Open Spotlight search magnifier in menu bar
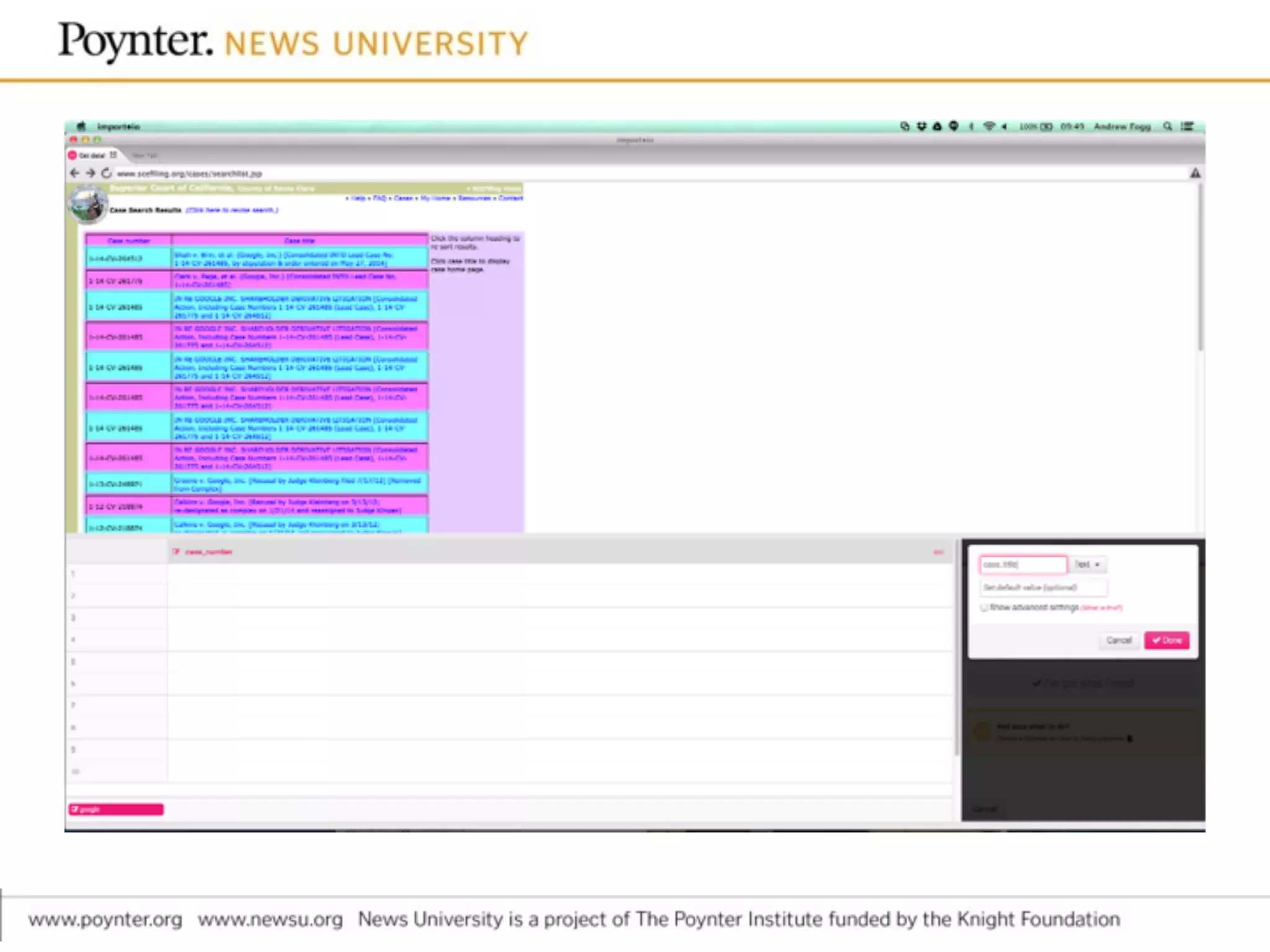Viewport: 1270px width, 952px height. point(1168,126)
